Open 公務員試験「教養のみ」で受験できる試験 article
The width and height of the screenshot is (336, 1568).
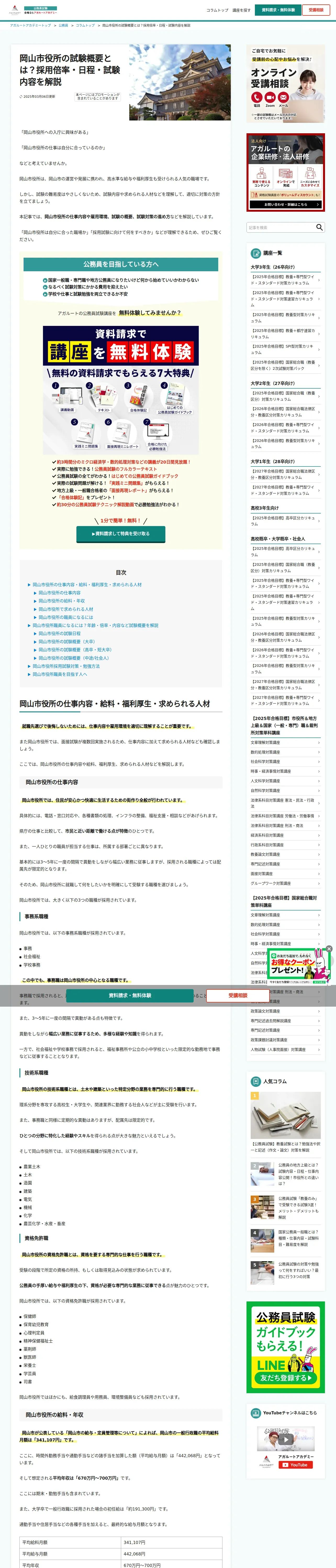(285, 1208)
